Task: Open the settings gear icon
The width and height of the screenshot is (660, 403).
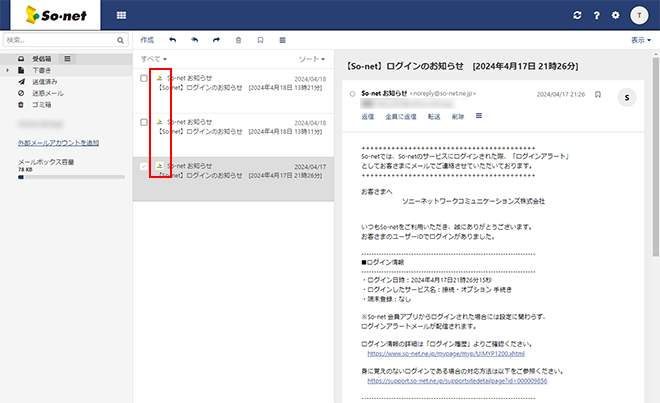Action: [616, 16]
